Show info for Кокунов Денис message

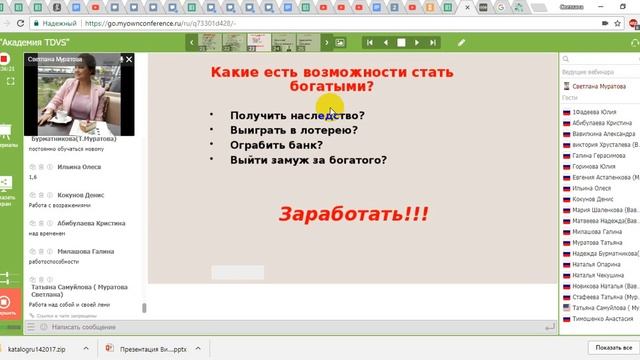point(50,195)
